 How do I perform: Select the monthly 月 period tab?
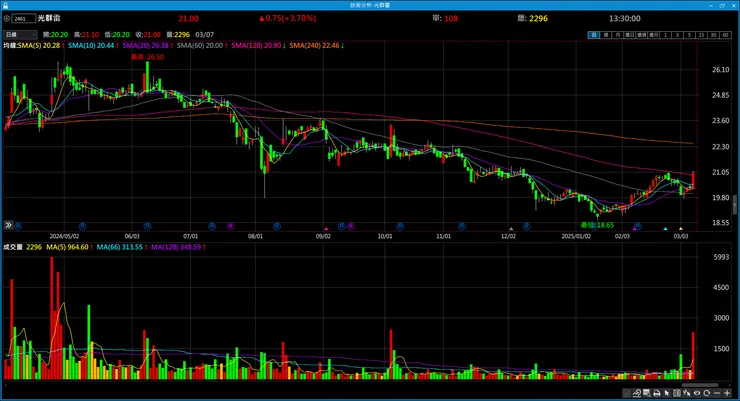click(617, 35)
